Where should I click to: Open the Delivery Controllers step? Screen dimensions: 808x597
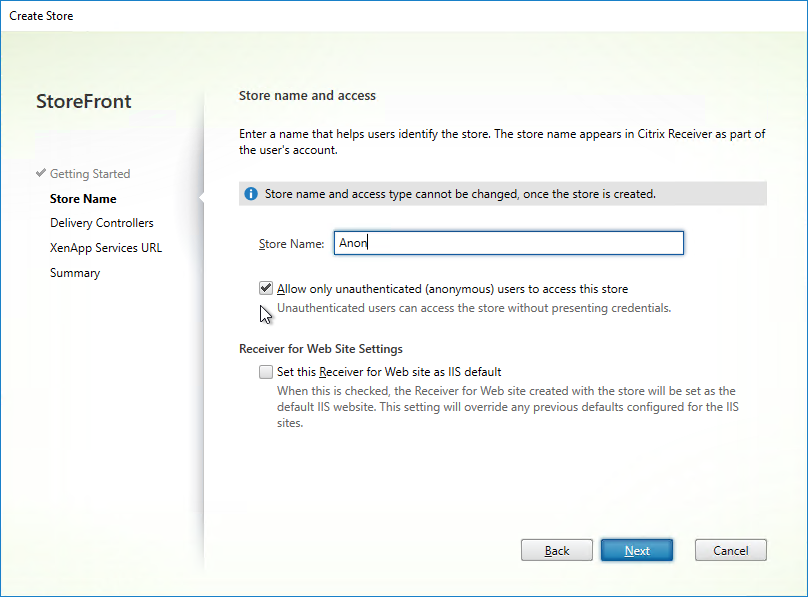pyautogui.click(x=102, y=223)
